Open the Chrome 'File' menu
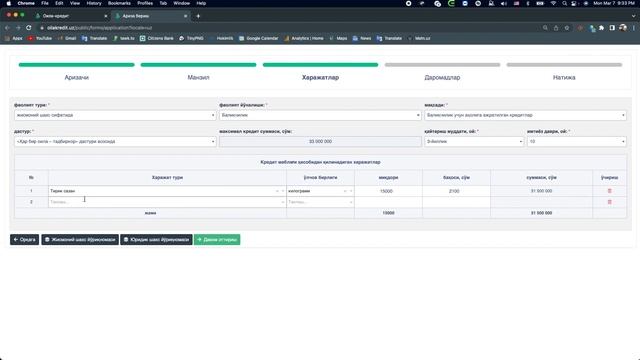The width and height of the screenshot is (640, 360). (x=45, y=3)
